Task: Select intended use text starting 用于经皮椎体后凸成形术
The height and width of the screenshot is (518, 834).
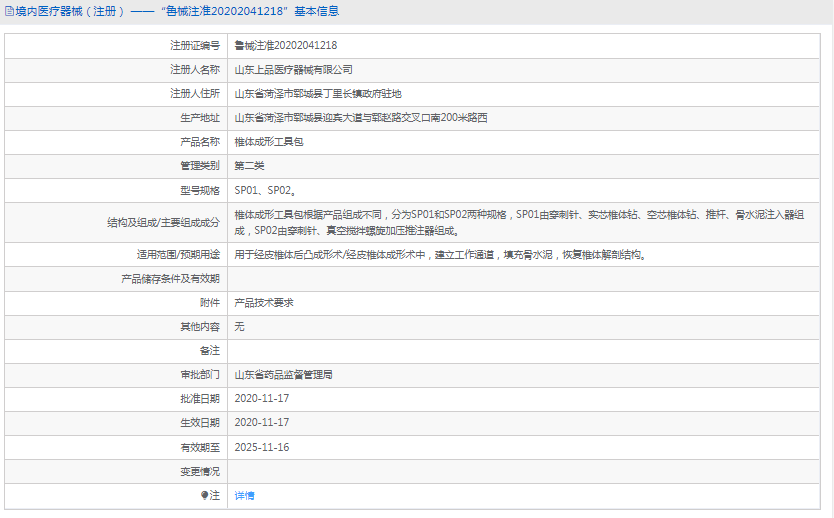Action: (440, 255)
